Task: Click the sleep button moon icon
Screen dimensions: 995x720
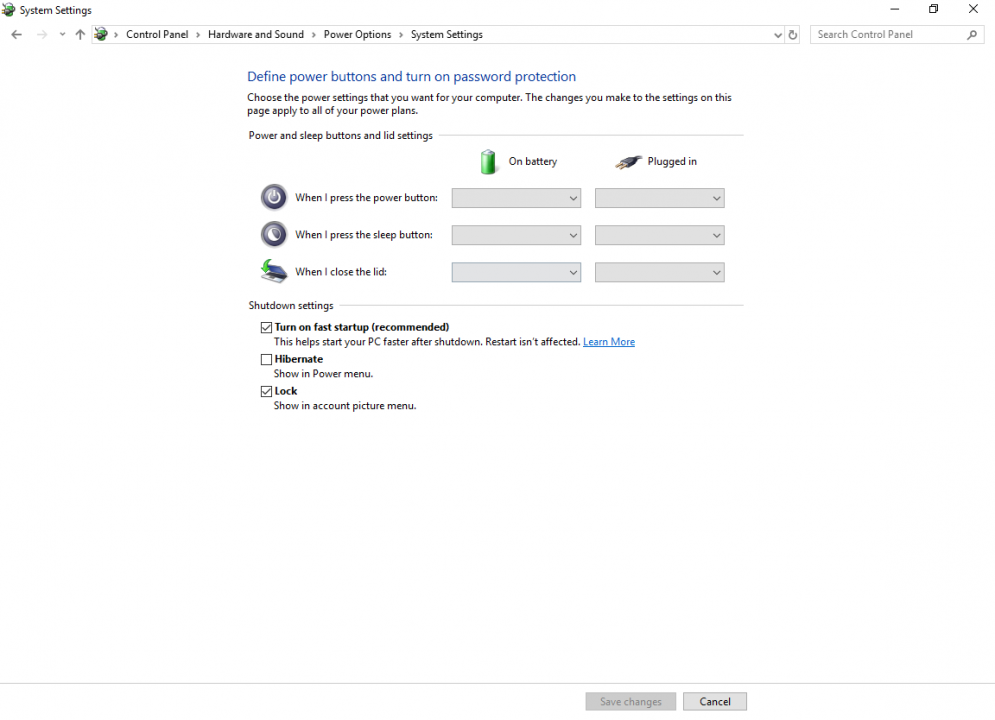Action: tap(274, 234)
